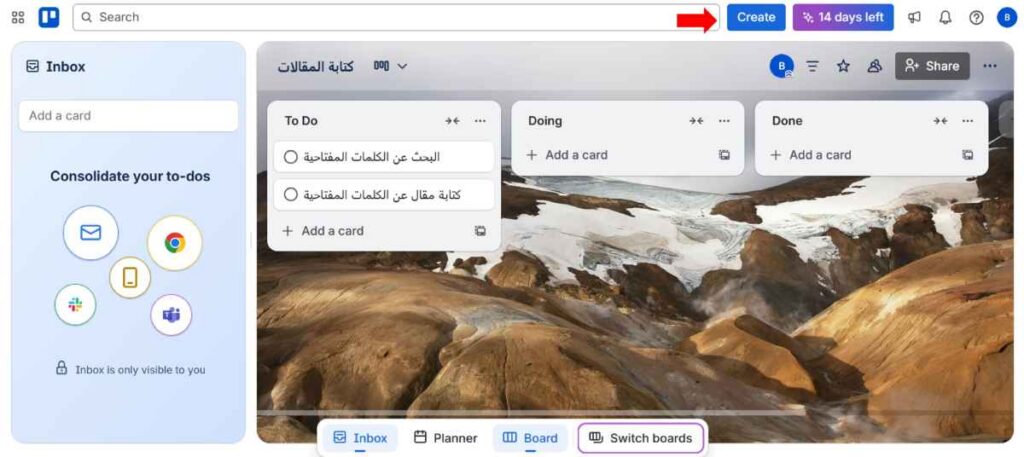The width and height of the screenshot is (1024, 457).
Task: Open board member avatar B
Action: click(x=782, y=66)
